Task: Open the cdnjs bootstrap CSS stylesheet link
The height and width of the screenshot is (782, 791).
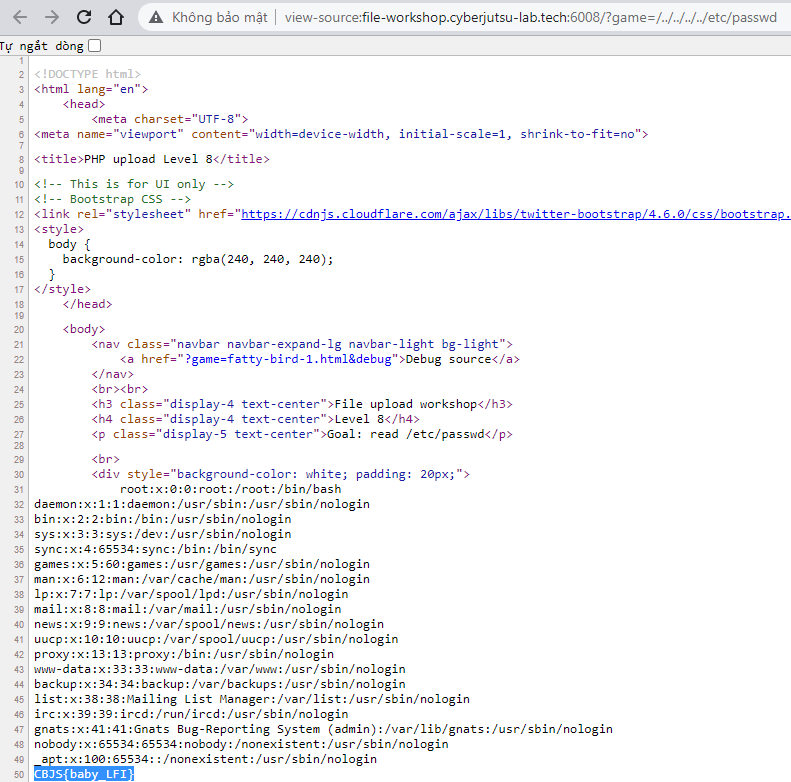Action: 516,214
